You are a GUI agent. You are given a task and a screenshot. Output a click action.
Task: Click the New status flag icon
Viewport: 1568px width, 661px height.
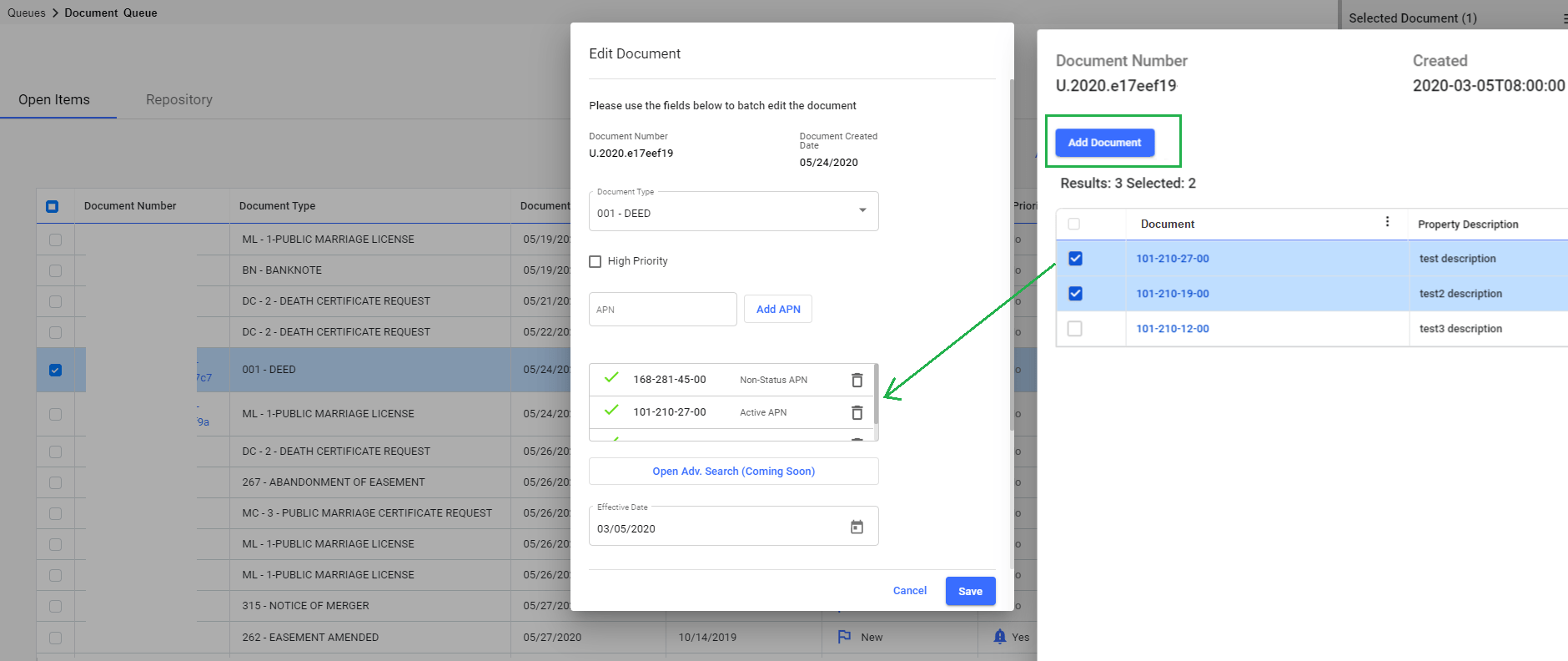tap(844, 637)
